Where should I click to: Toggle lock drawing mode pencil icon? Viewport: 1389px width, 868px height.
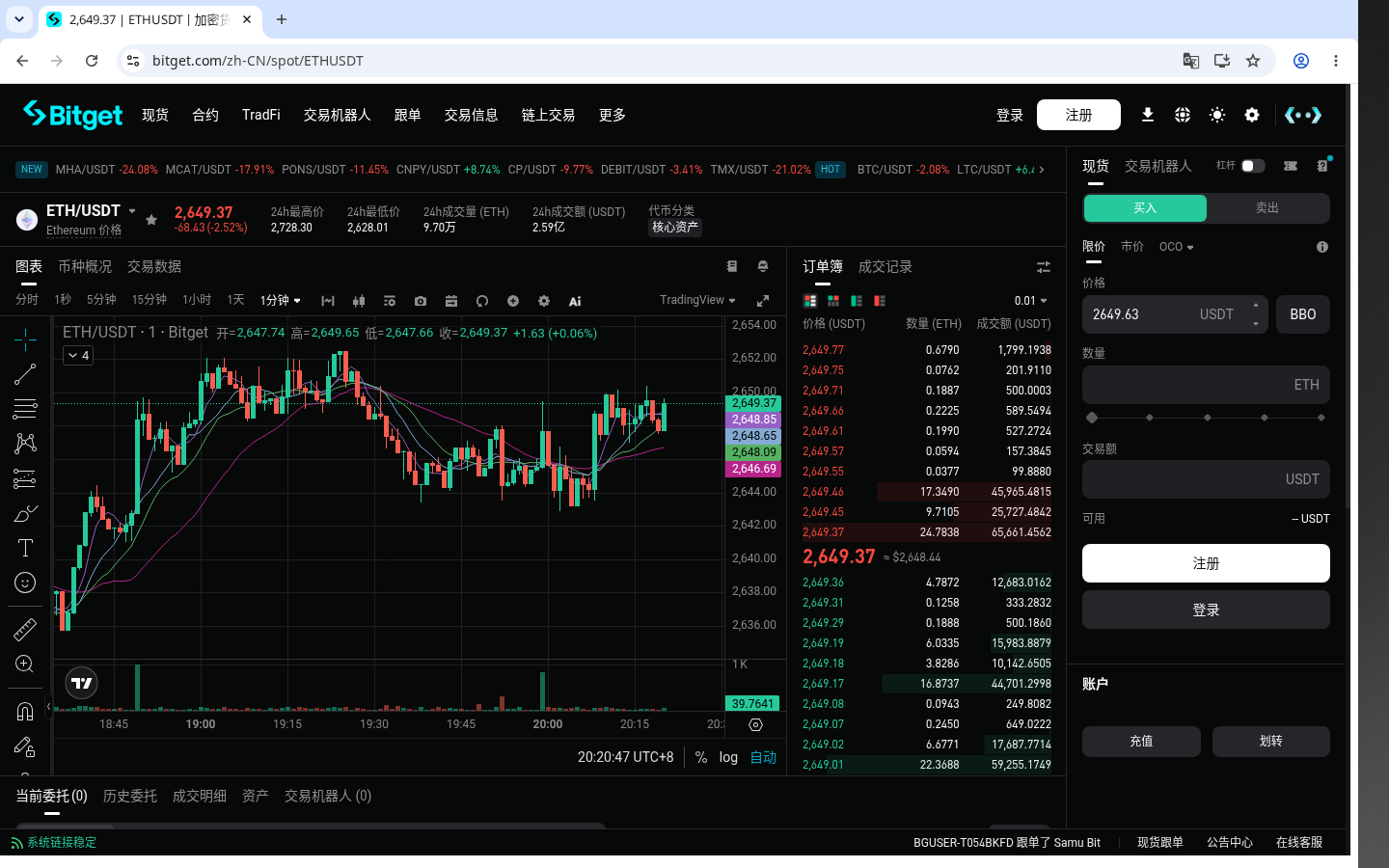pyautogui.click(x=25, y=746)
